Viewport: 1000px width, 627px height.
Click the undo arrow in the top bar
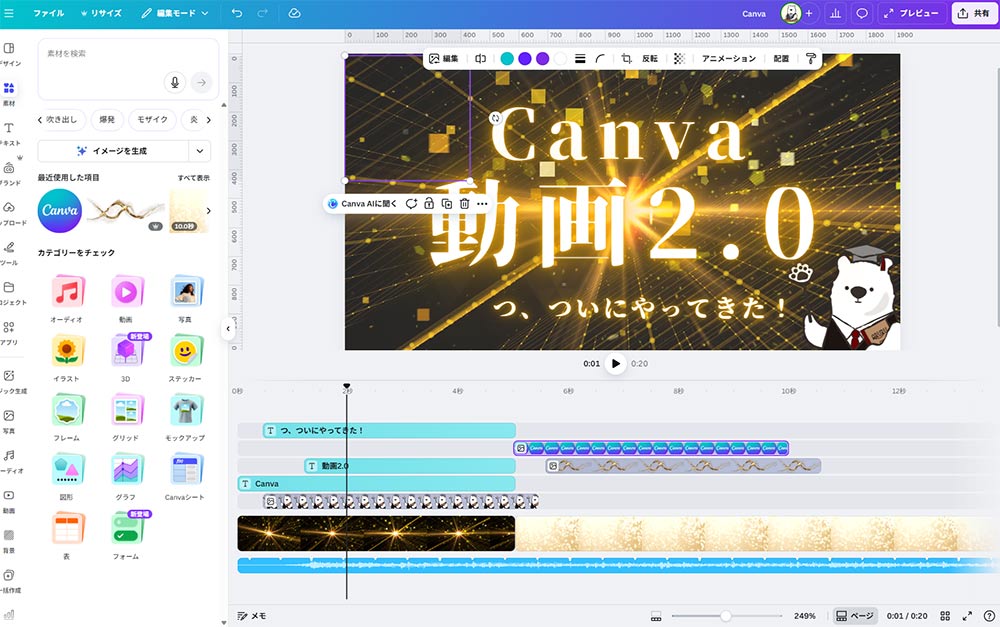[x=237, y=14]
